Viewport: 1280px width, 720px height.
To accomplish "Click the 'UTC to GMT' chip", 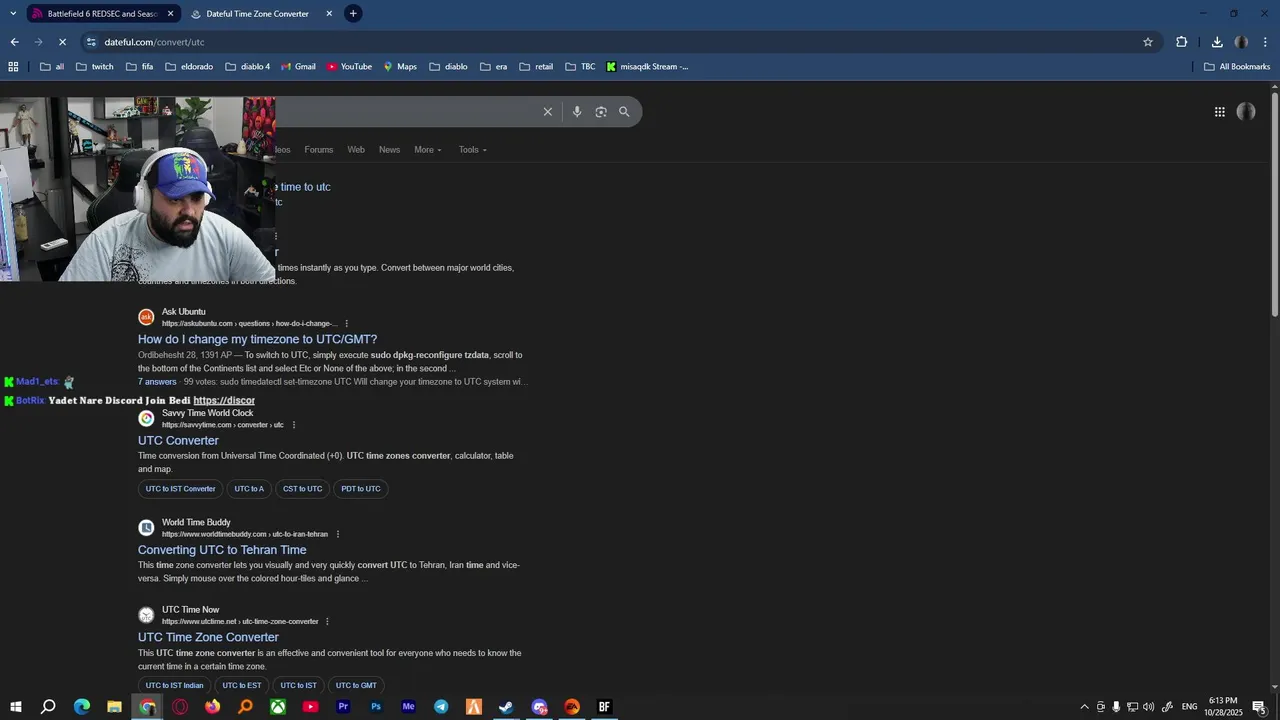I will click(356, 686).
